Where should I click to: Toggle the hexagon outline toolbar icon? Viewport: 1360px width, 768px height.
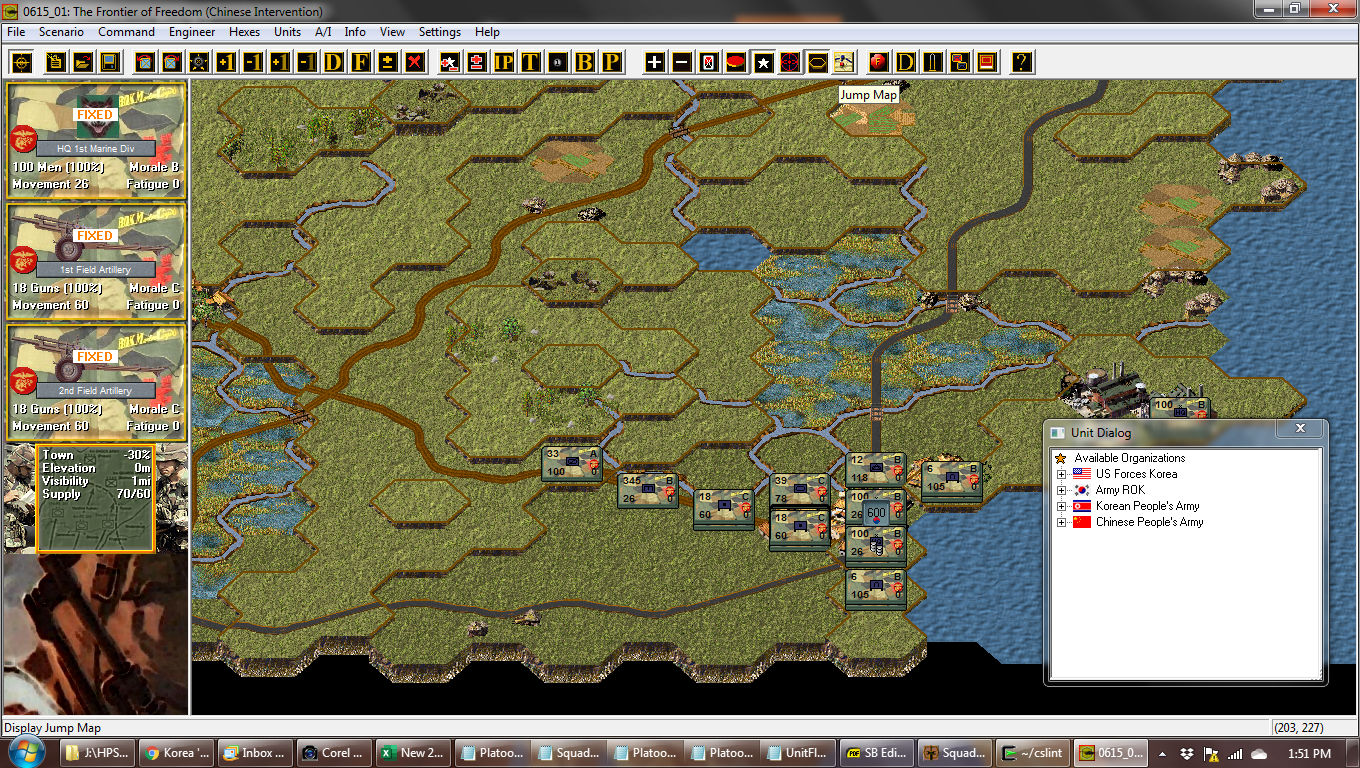[x=817, y=62]
